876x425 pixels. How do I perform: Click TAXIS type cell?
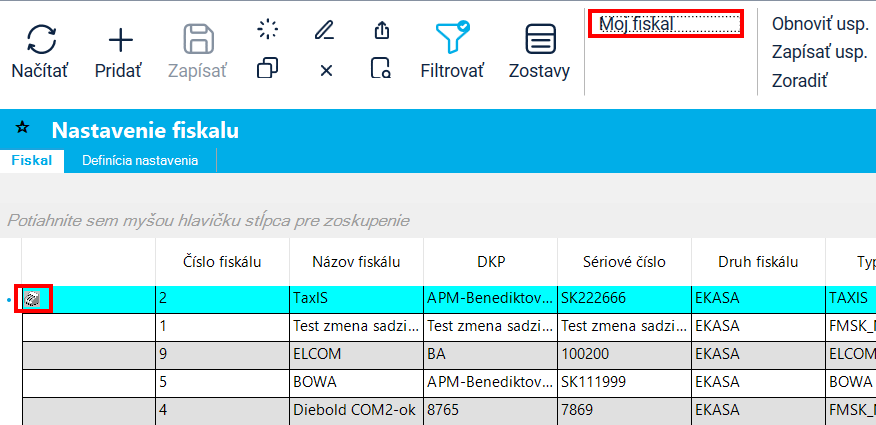click(851, 299)
